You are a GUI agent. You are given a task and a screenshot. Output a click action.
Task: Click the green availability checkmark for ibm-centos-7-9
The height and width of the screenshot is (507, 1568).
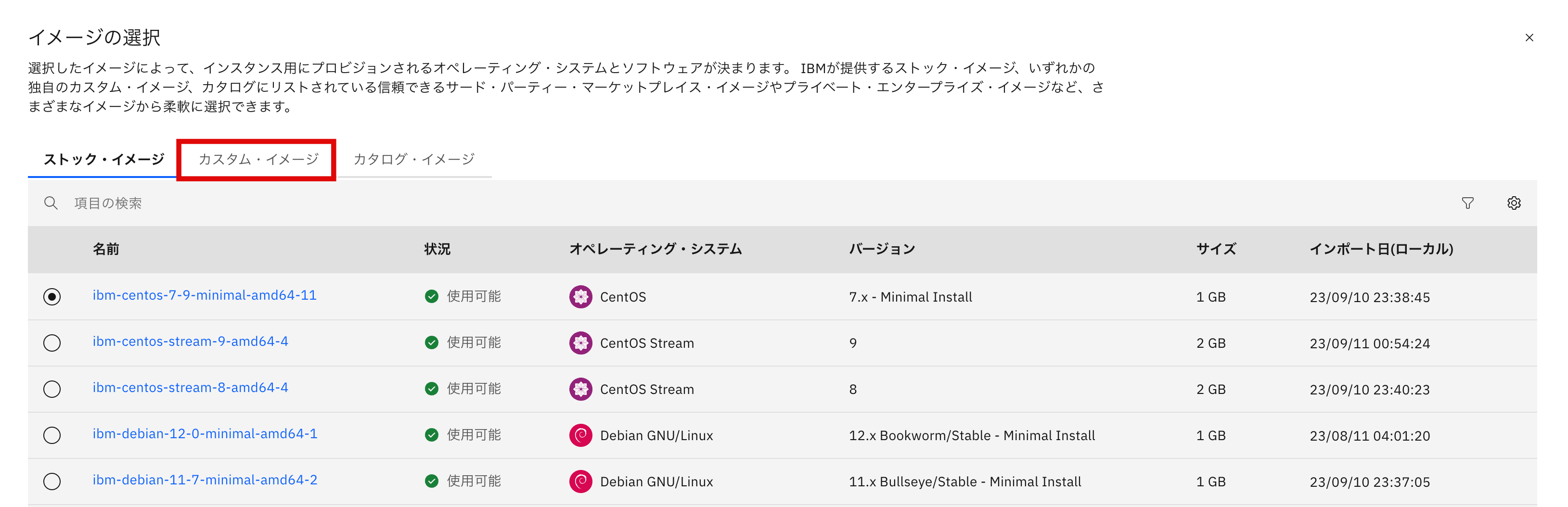pos(432,296)
